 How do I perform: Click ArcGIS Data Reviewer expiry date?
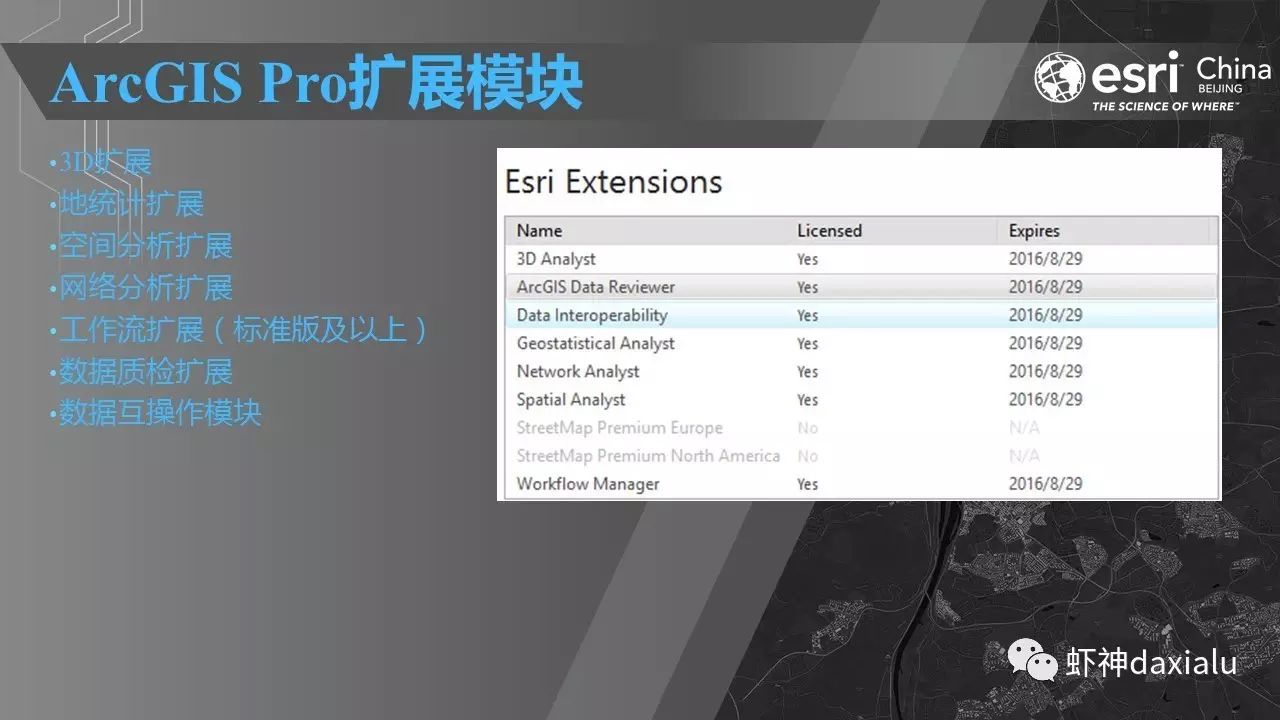(1045, 287)
